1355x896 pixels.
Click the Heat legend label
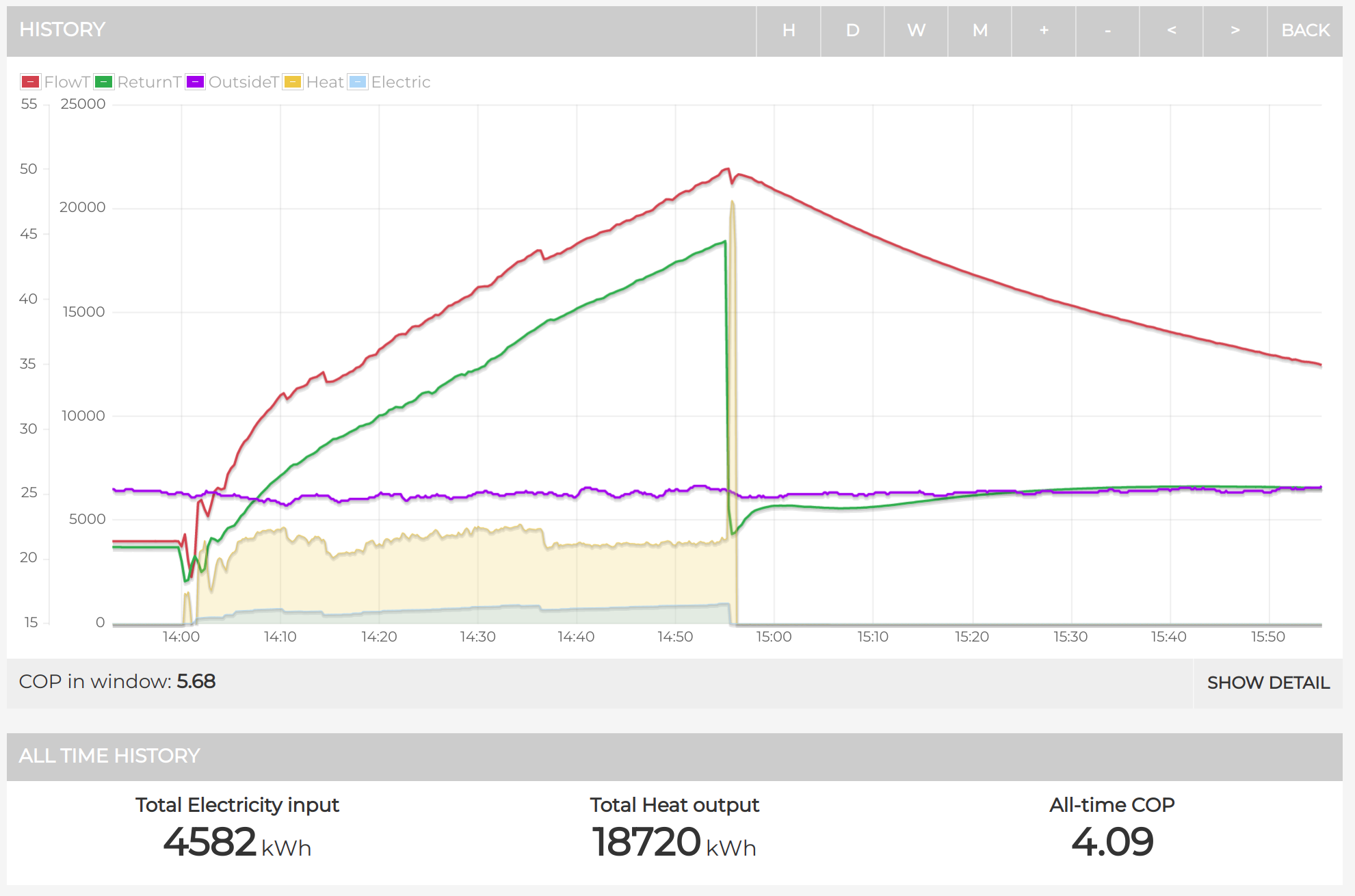324,82
